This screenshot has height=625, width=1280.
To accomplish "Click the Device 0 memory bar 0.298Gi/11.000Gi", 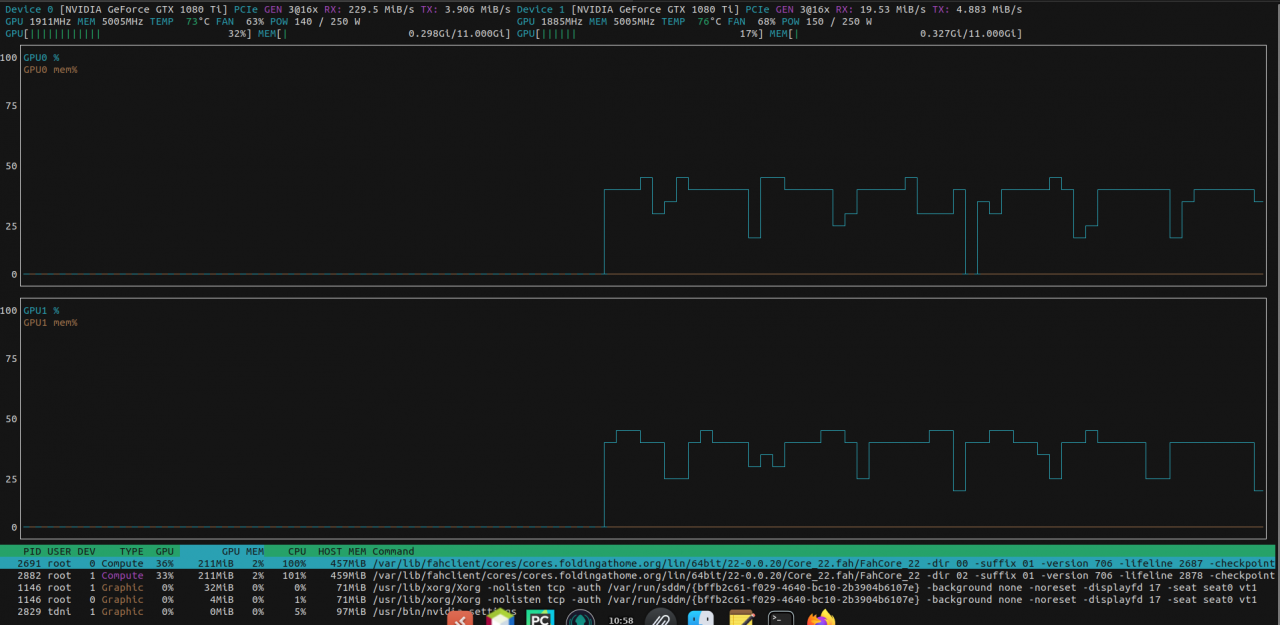I will pyautogui.click(x=384, y=33).
